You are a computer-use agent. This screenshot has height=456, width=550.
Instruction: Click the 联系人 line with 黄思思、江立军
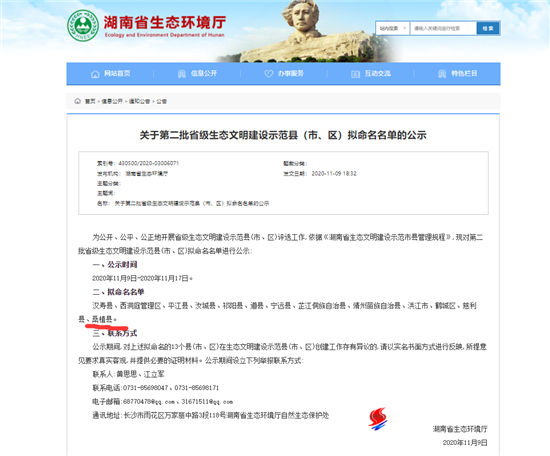pyautogui.click(x=128, y=374)
